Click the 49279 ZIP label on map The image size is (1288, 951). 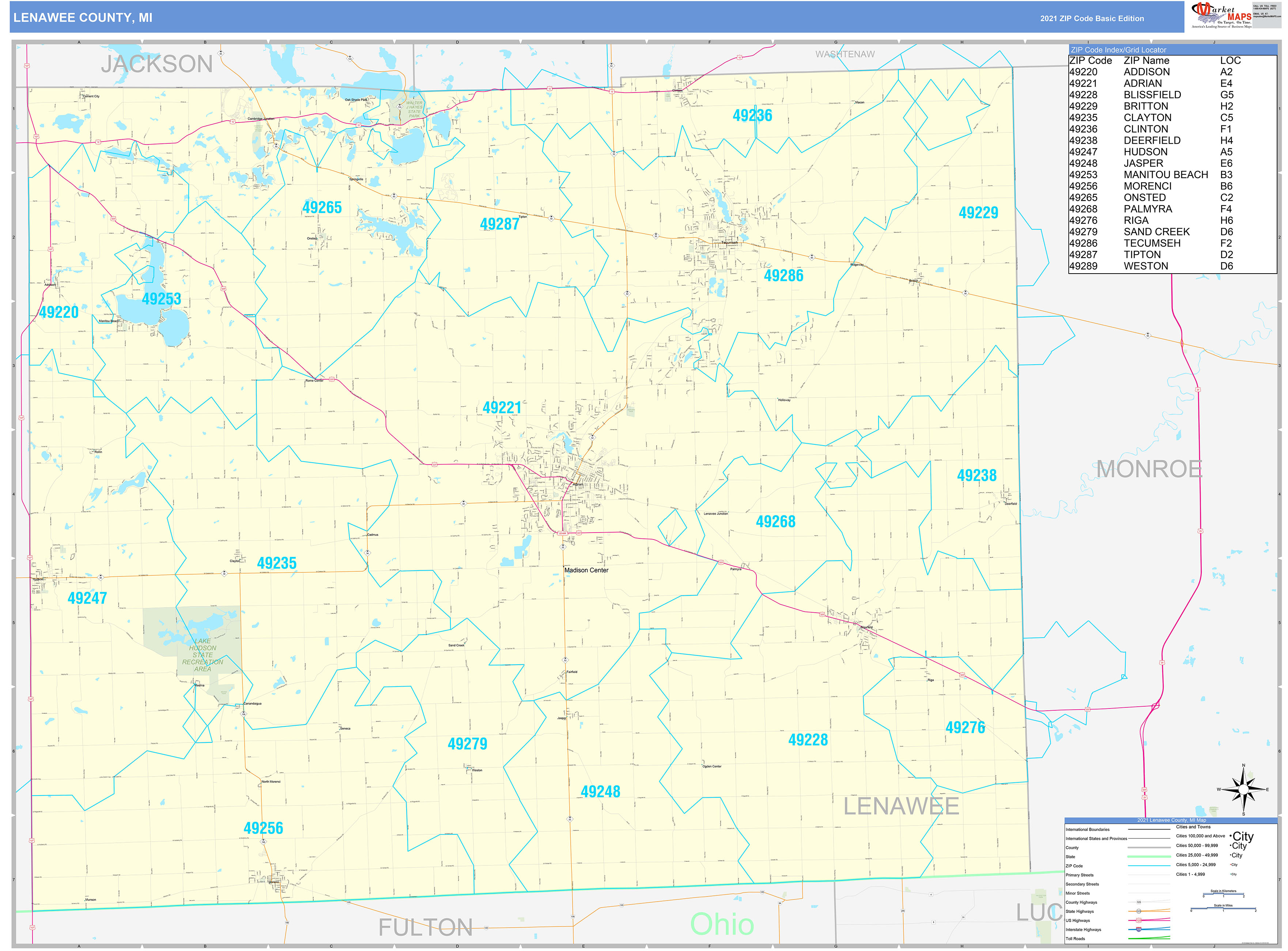point(468,744)
